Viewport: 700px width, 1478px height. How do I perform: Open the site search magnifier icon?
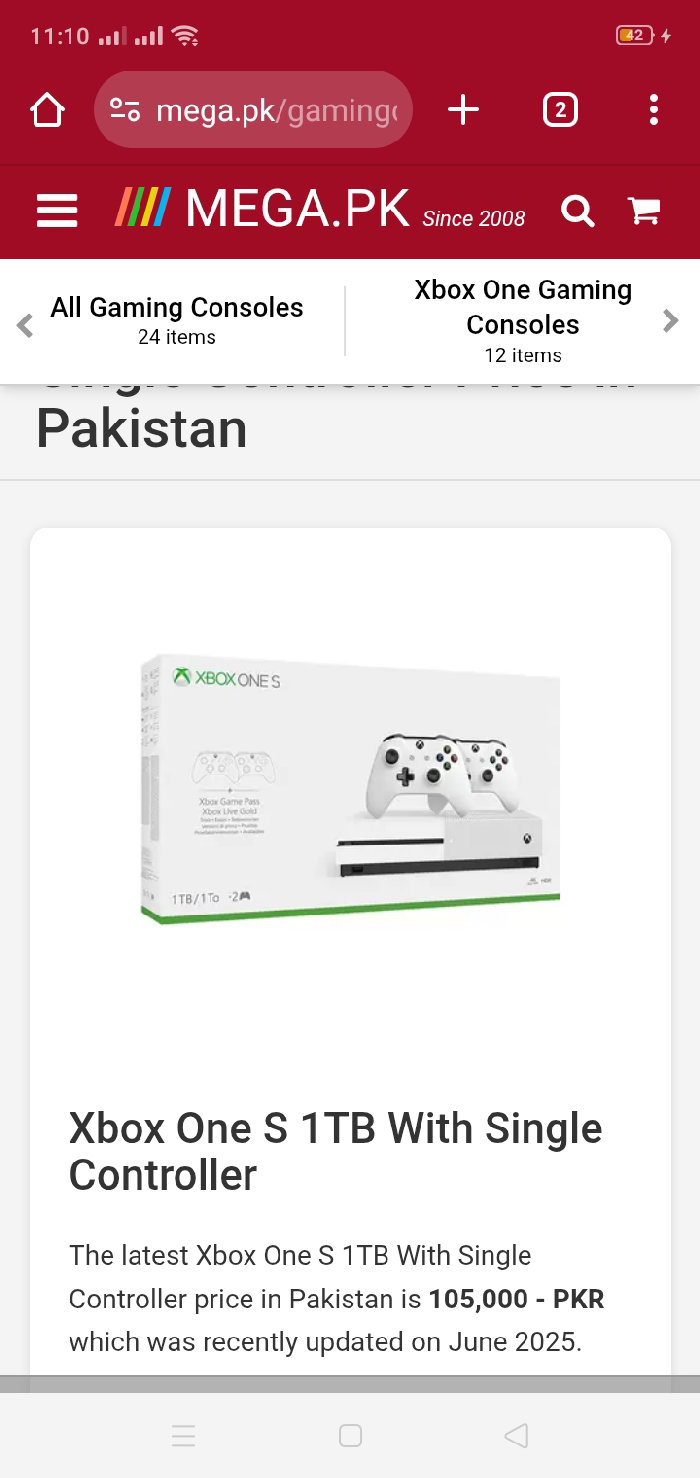tap(577, 211)
